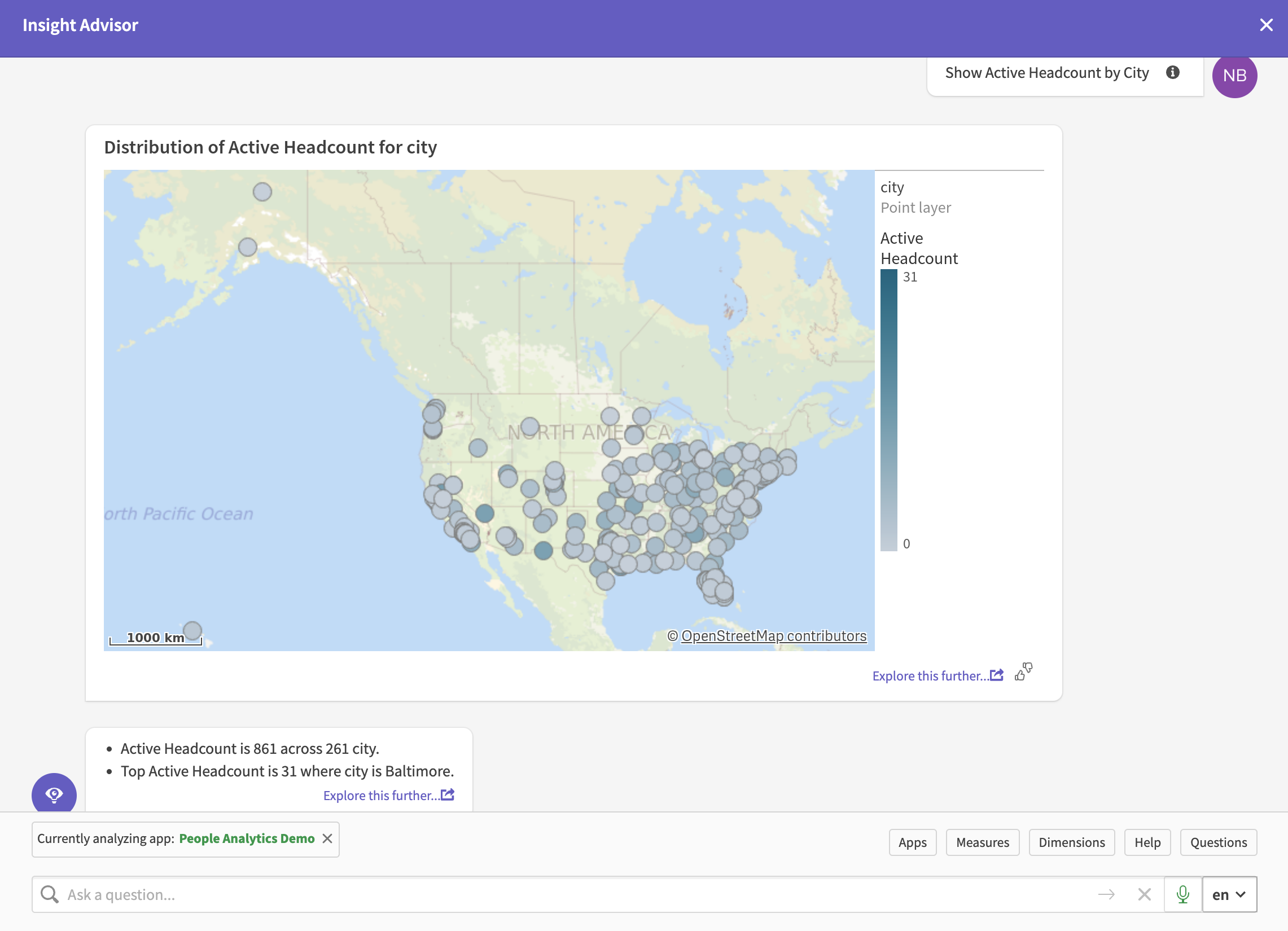Switch to the Measures view
This screenshot has height=931, width=1288.
983,842
